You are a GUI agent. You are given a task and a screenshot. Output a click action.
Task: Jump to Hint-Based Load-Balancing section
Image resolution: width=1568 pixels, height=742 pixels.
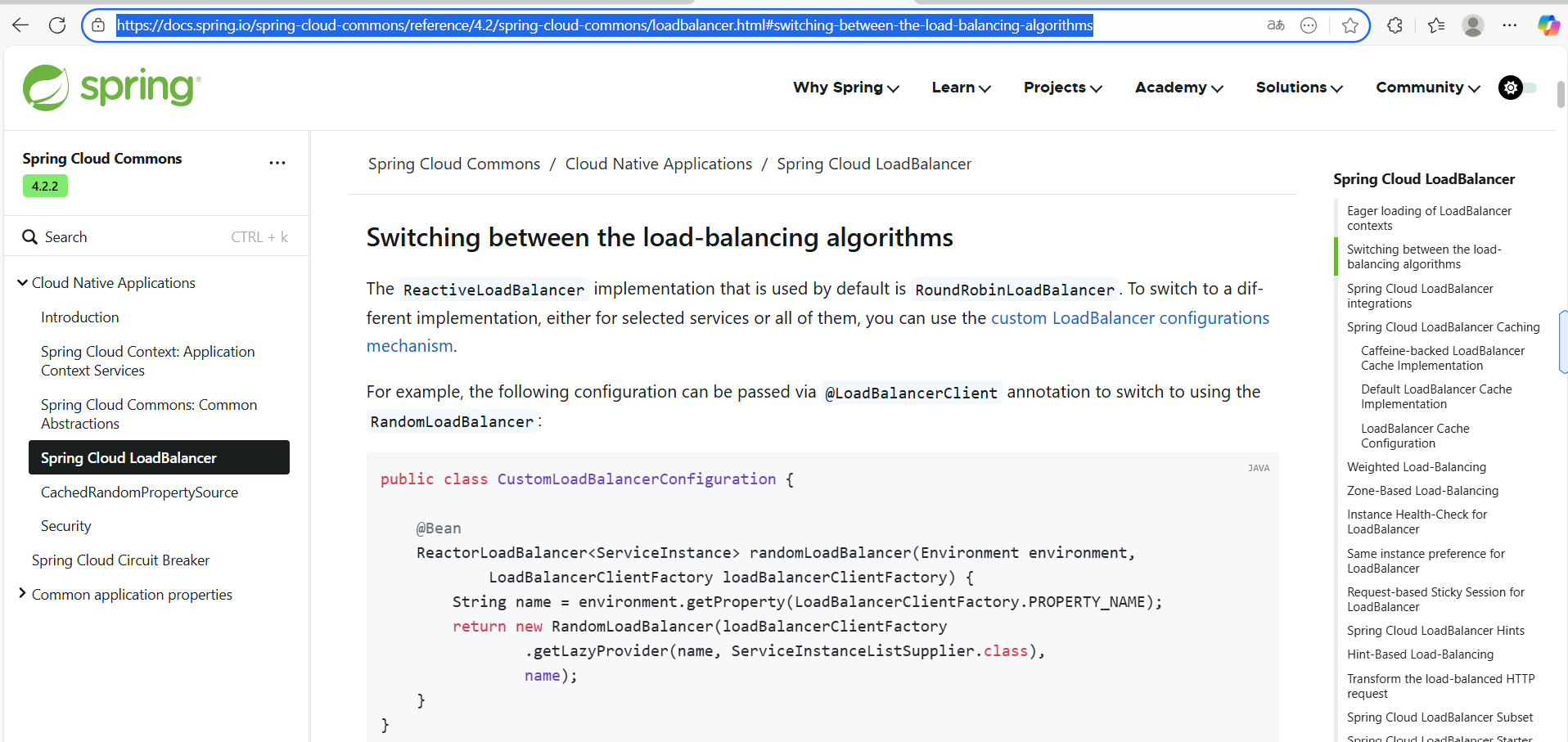[x=1421, y=654]
